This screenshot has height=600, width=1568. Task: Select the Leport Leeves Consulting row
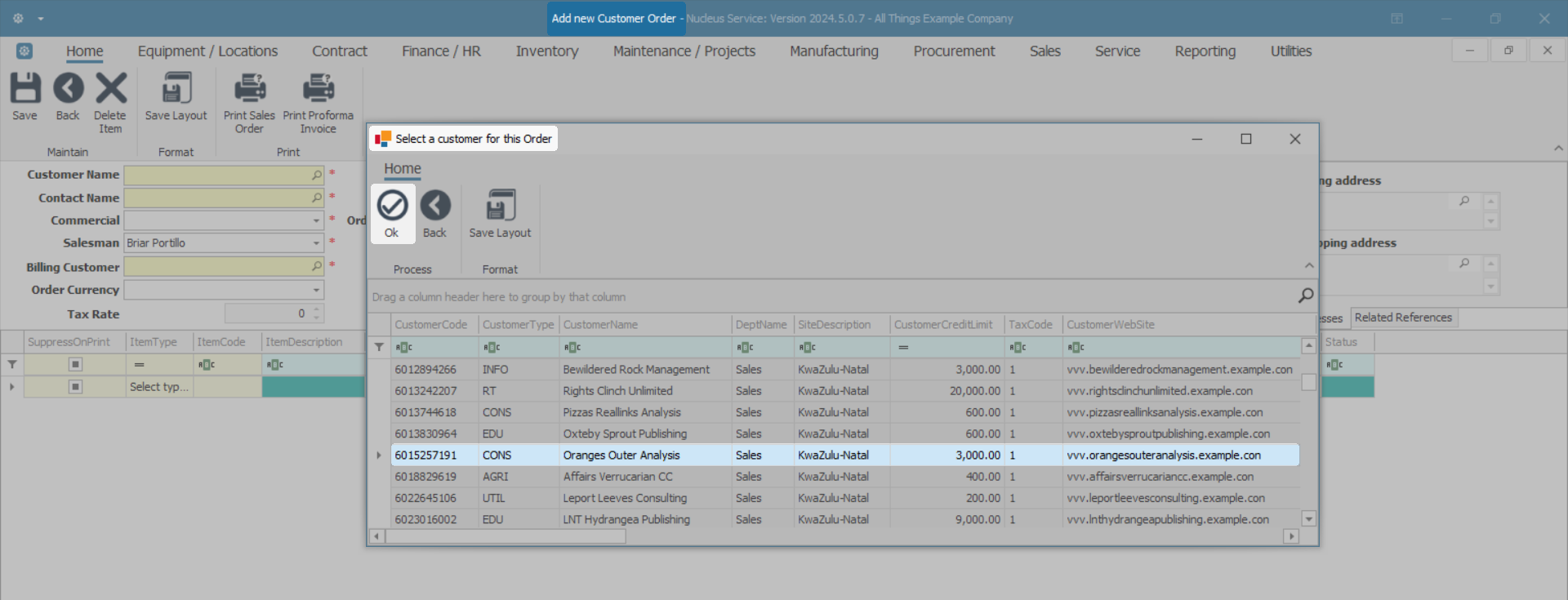click(625, 498)
